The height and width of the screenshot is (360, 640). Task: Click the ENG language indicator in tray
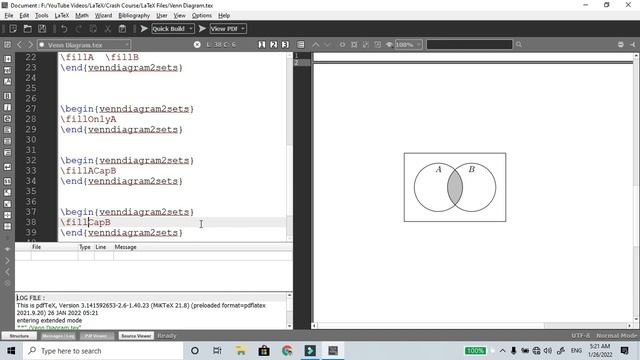click(576, 351)
